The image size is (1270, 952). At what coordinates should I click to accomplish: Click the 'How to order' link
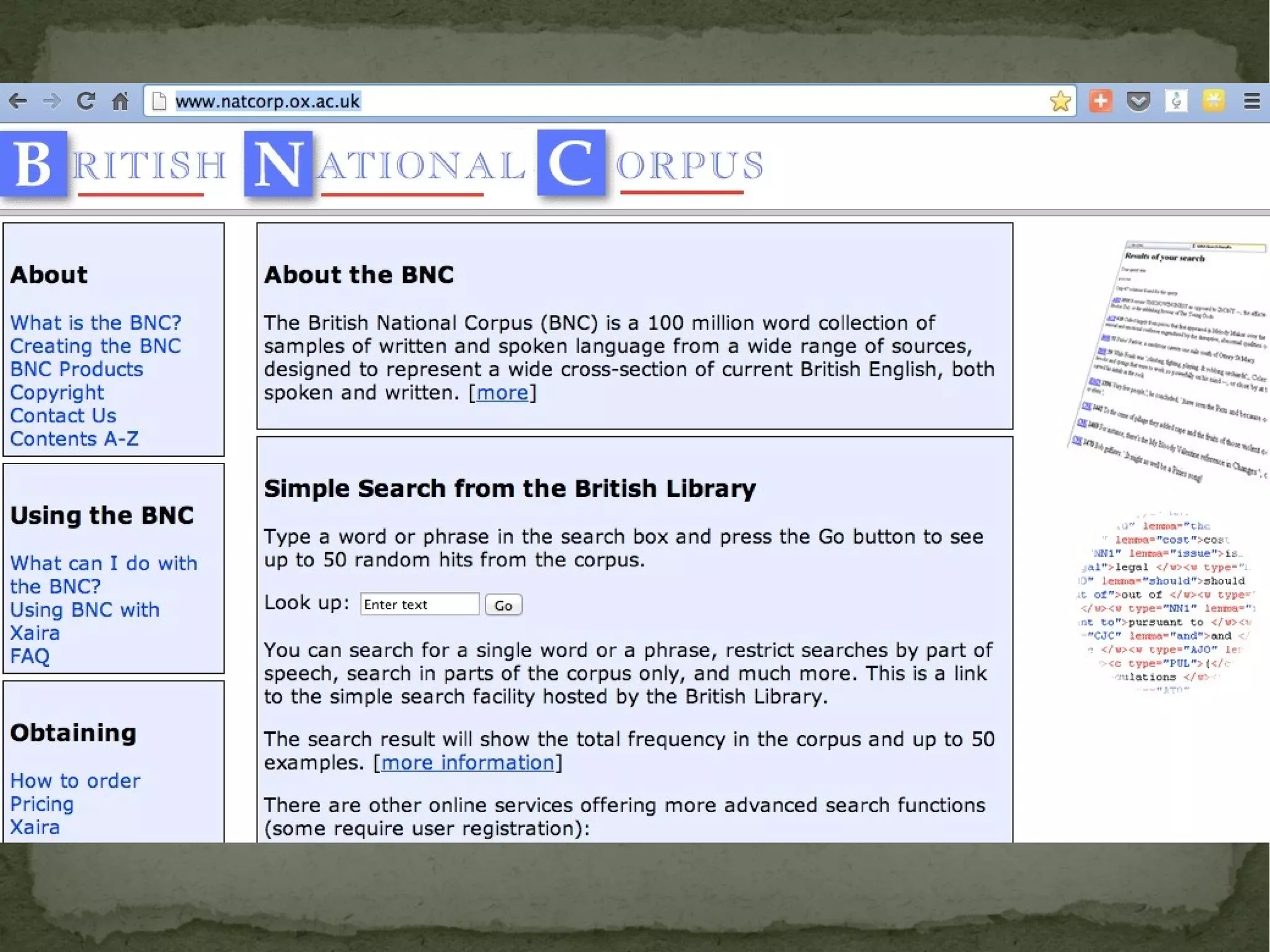(75, 781)
